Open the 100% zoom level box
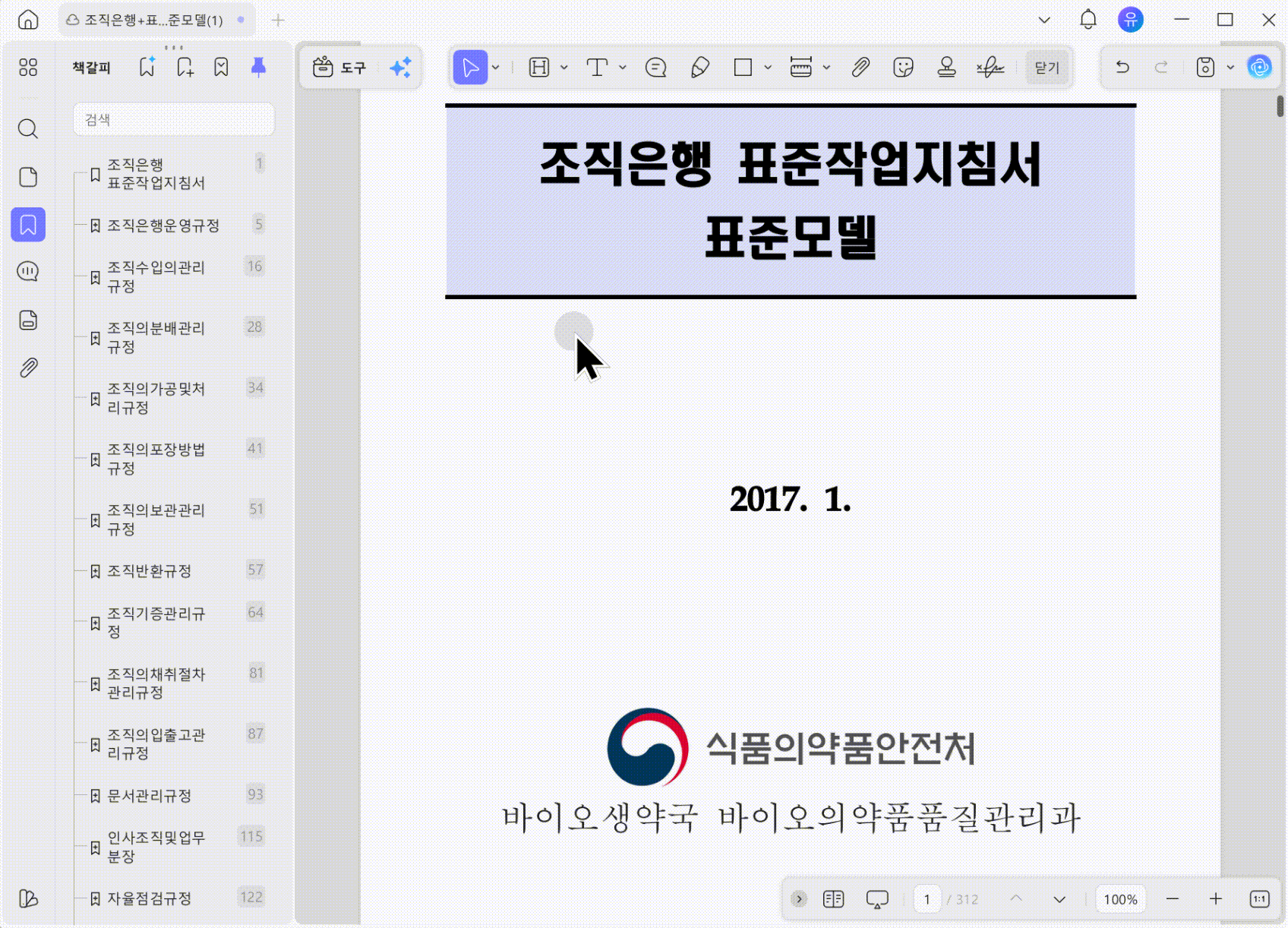1288x928 pixels. (x=1120, y=899)
